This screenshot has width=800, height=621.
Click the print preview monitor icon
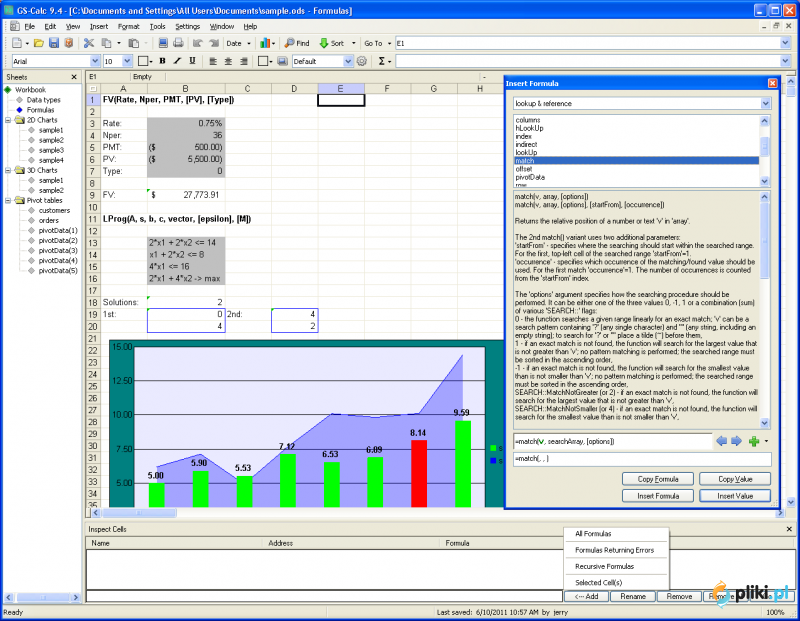[x=163, y=43]
